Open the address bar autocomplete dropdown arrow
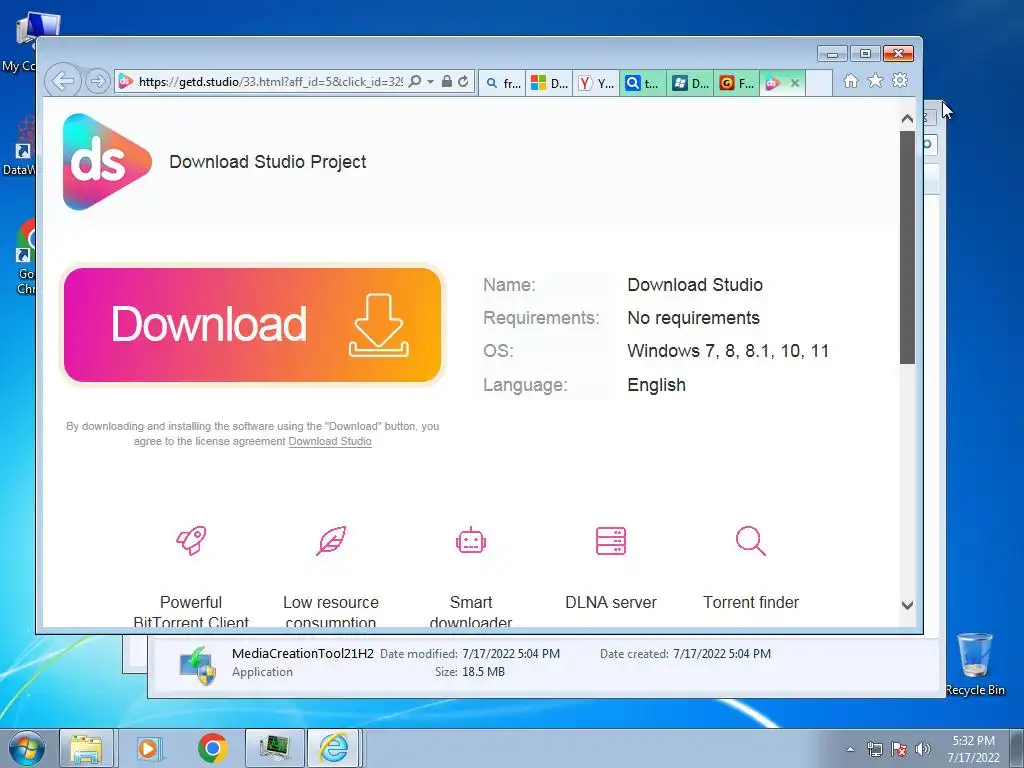Image resolution: width=1024 pixels, height=768 pixels. pyautogui.click(x=430, y=82)
